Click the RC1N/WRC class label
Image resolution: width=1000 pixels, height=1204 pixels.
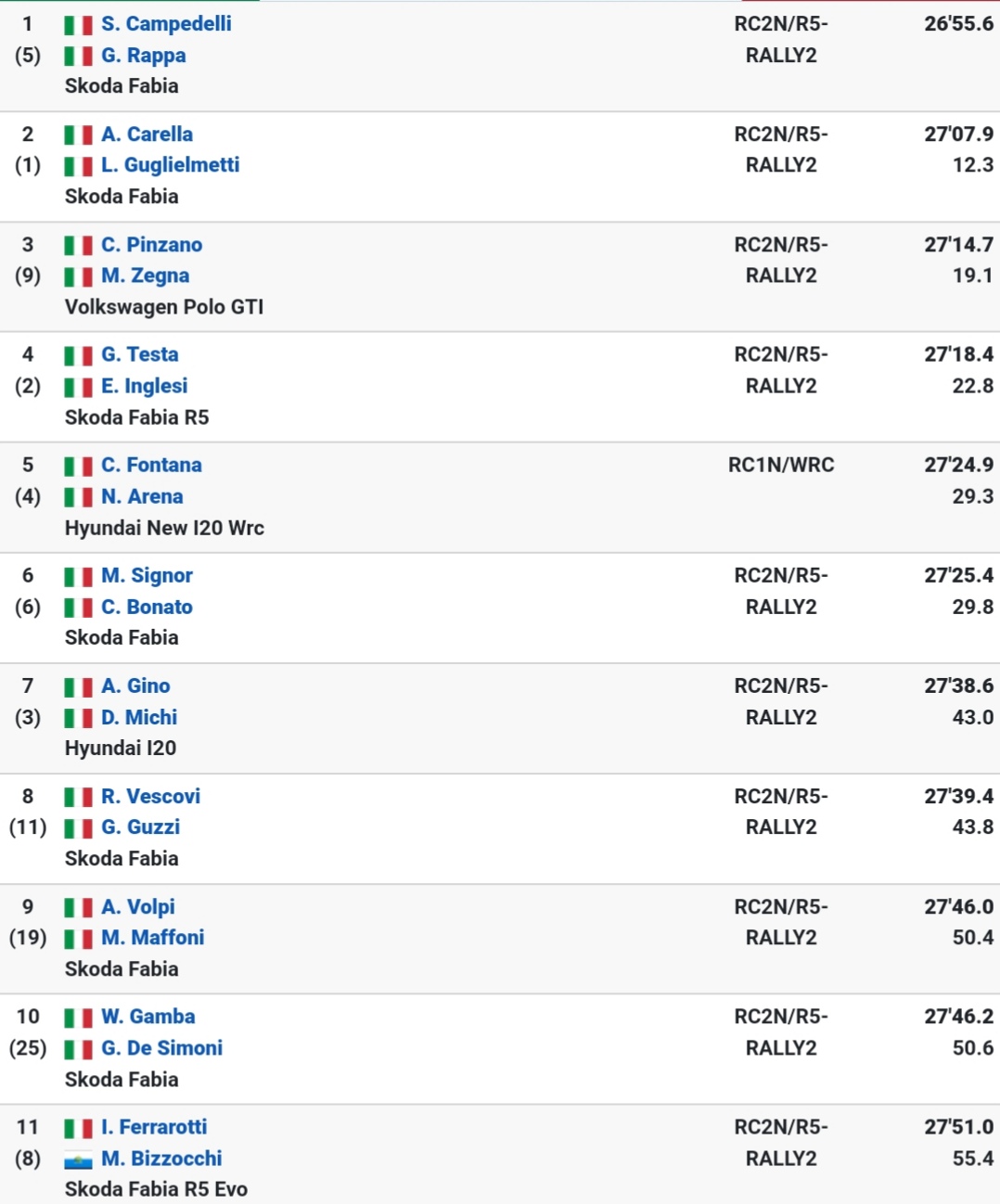[x=781, y=466]
